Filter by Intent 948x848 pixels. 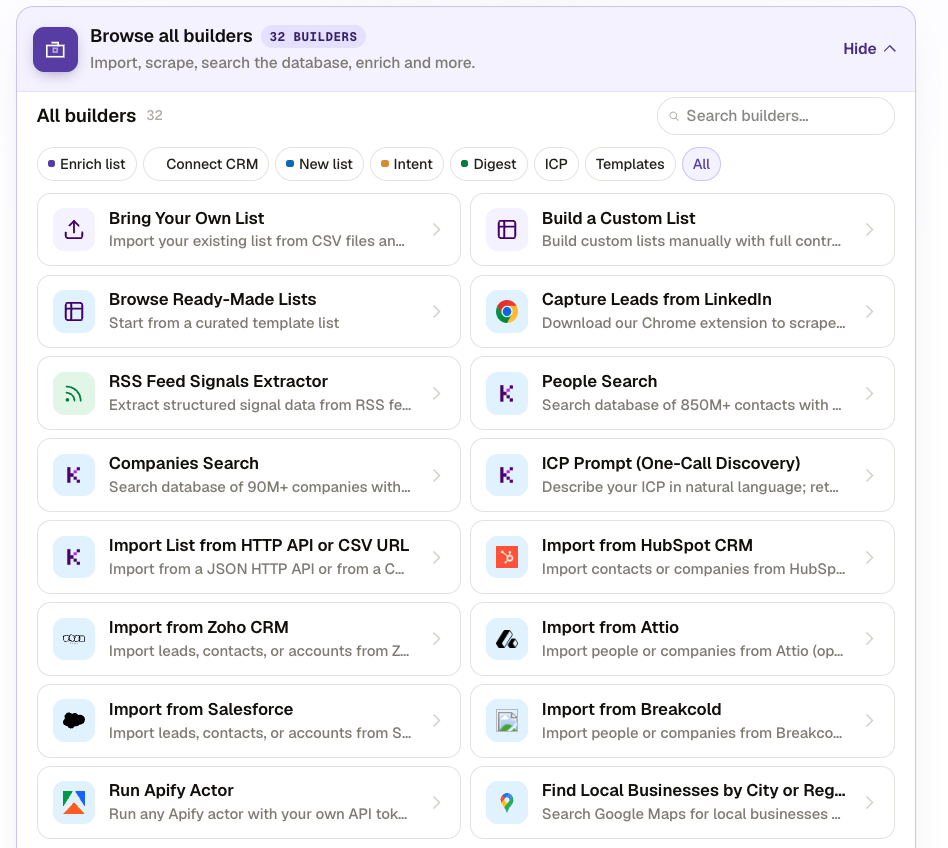coord(407,164)
